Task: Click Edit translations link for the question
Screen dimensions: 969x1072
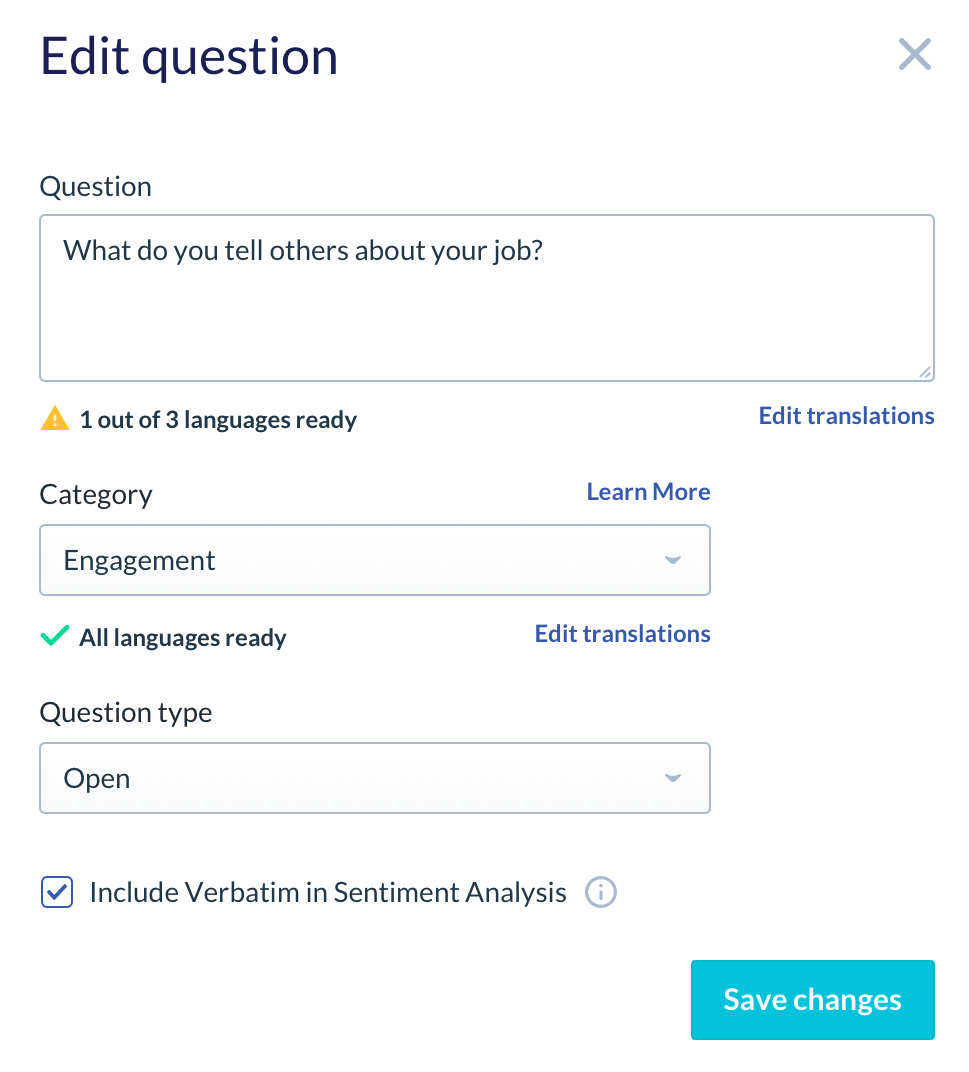Action: tap(847, 416)
